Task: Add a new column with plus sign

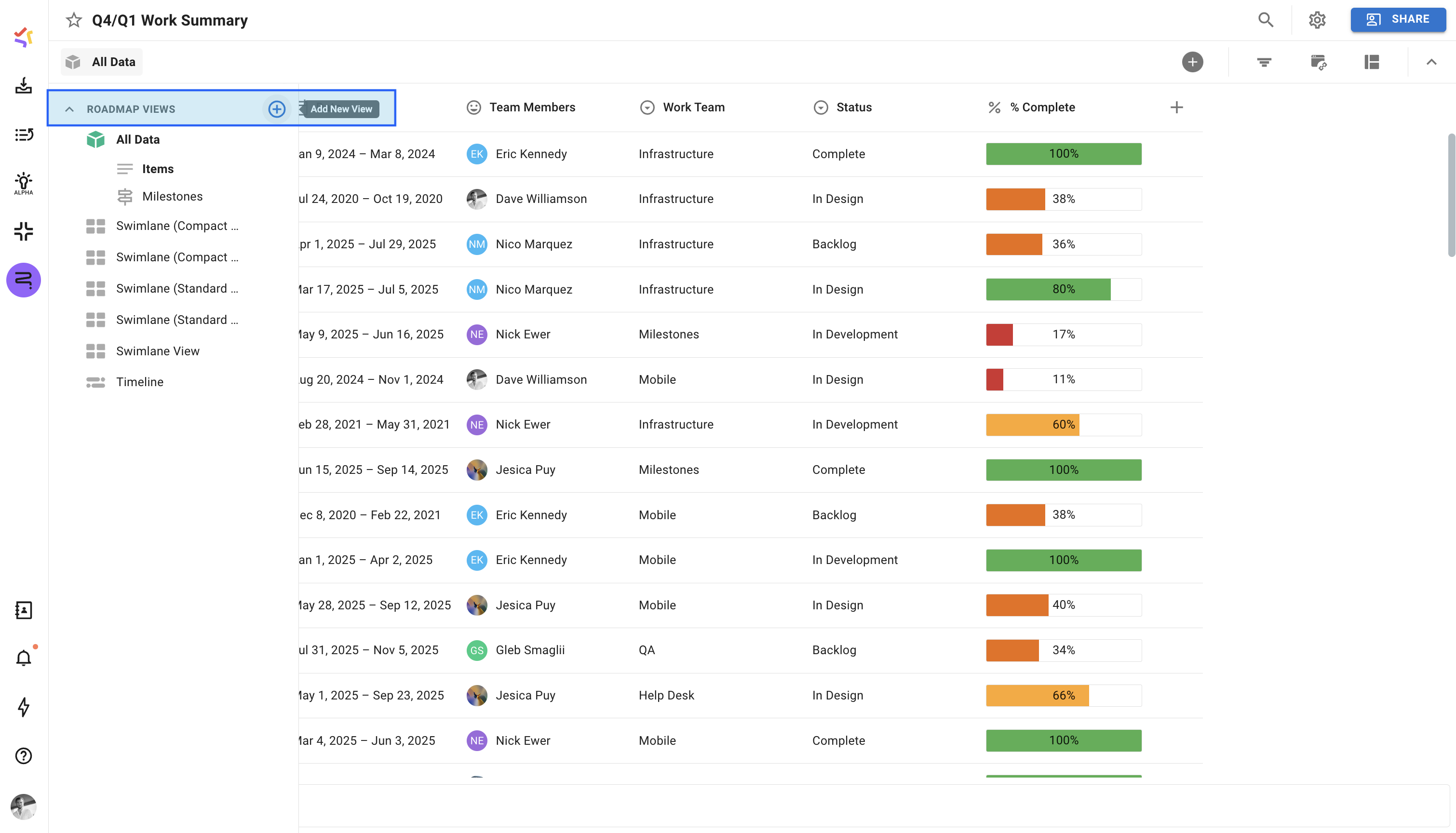Action: pos(1176,107)
